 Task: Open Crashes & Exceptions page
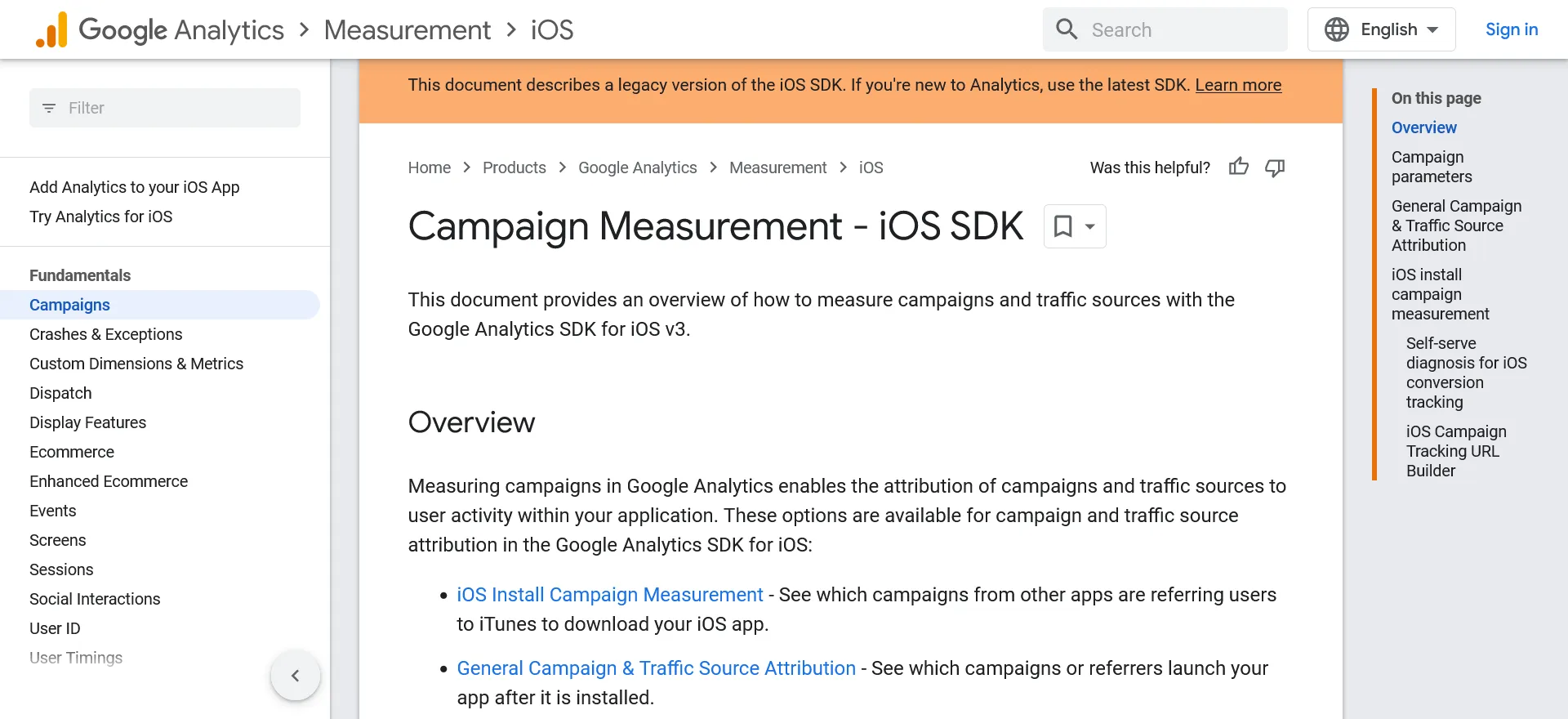pyautogui.click(x=106, y=334)
